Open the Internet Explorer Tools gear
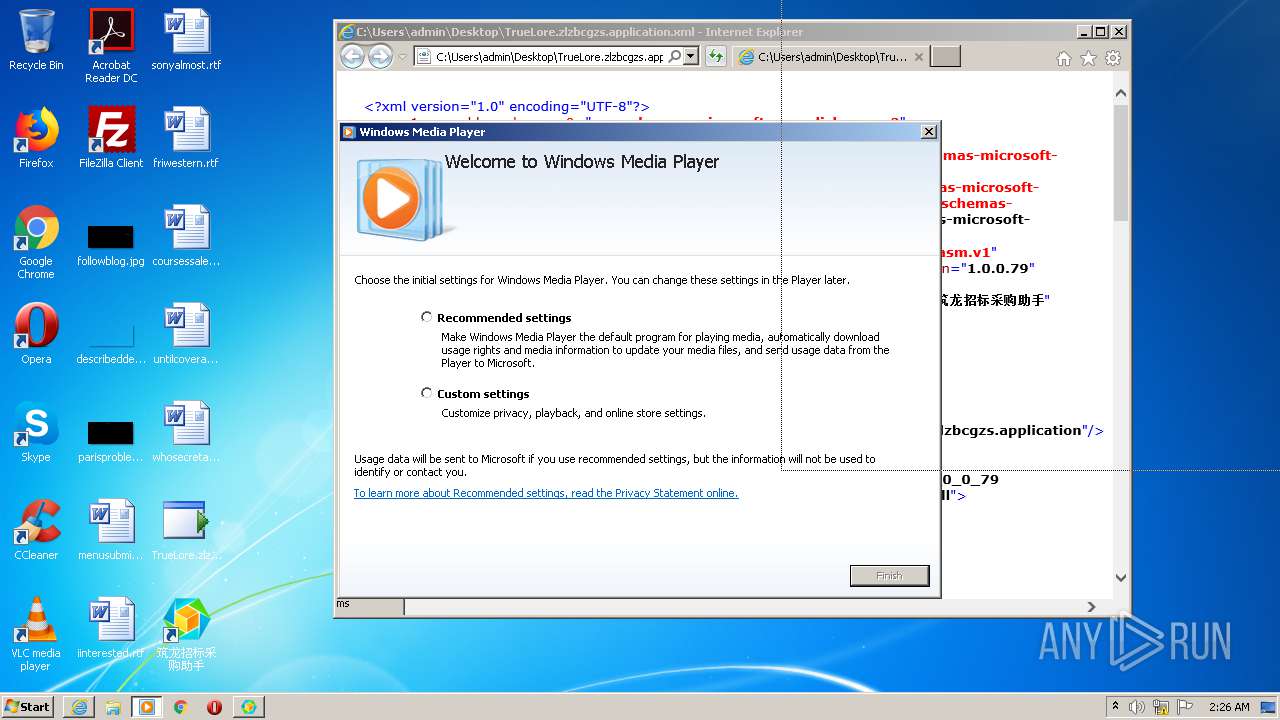Image resolution: width=1280 pixels, height=720 pixels. click(x=1112, y=59)
